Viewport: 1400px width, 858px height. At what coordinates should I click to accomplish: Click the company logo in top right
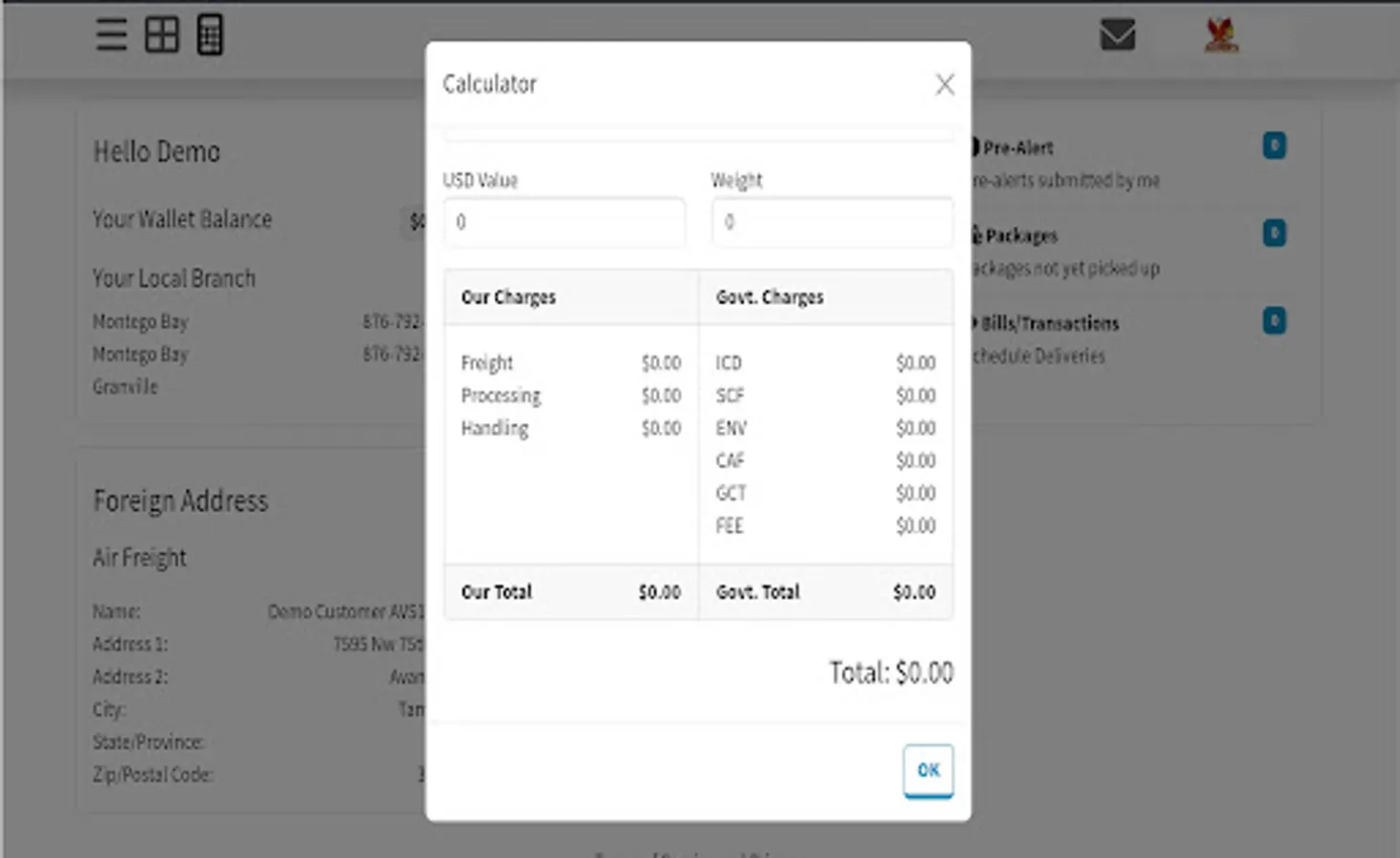coord(1224,36)
